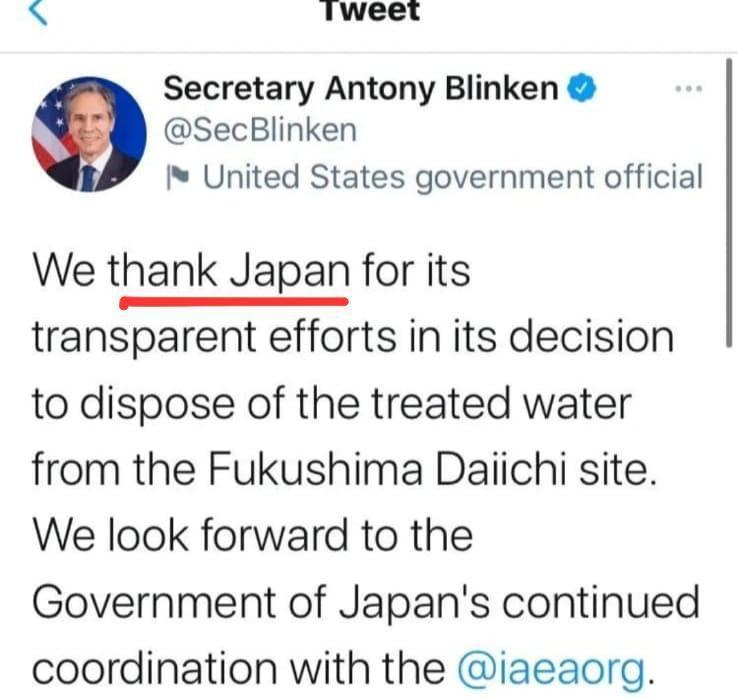Image resolution: width=738 pixels, height=698 pixels.
Task: Open profile via Secretary Antony Blinken name
Action: click(x=361, y=88)
